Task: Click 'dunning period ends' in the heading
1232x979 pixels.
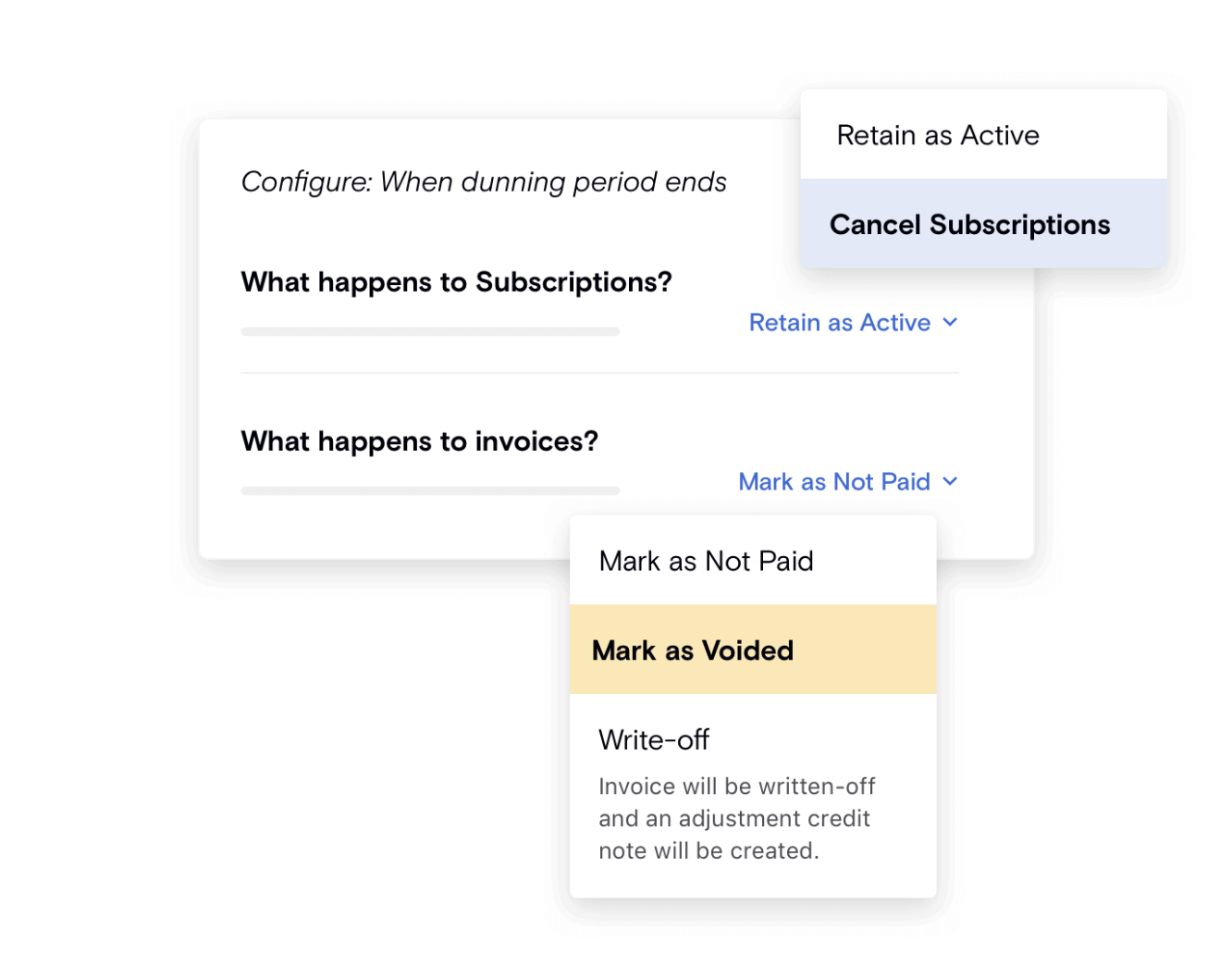Action: 594,182
